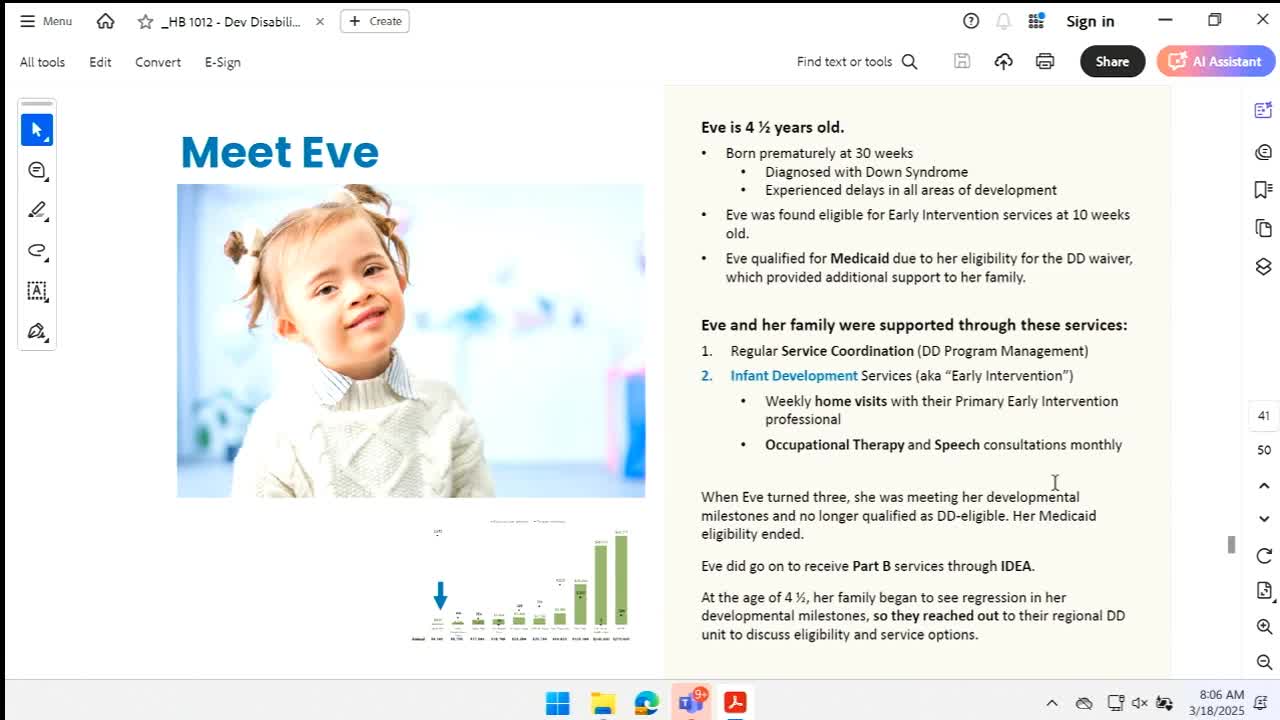1280x720 pixels.
Task: Open the Bookmarks panel icon
Action: (1263, 190)
